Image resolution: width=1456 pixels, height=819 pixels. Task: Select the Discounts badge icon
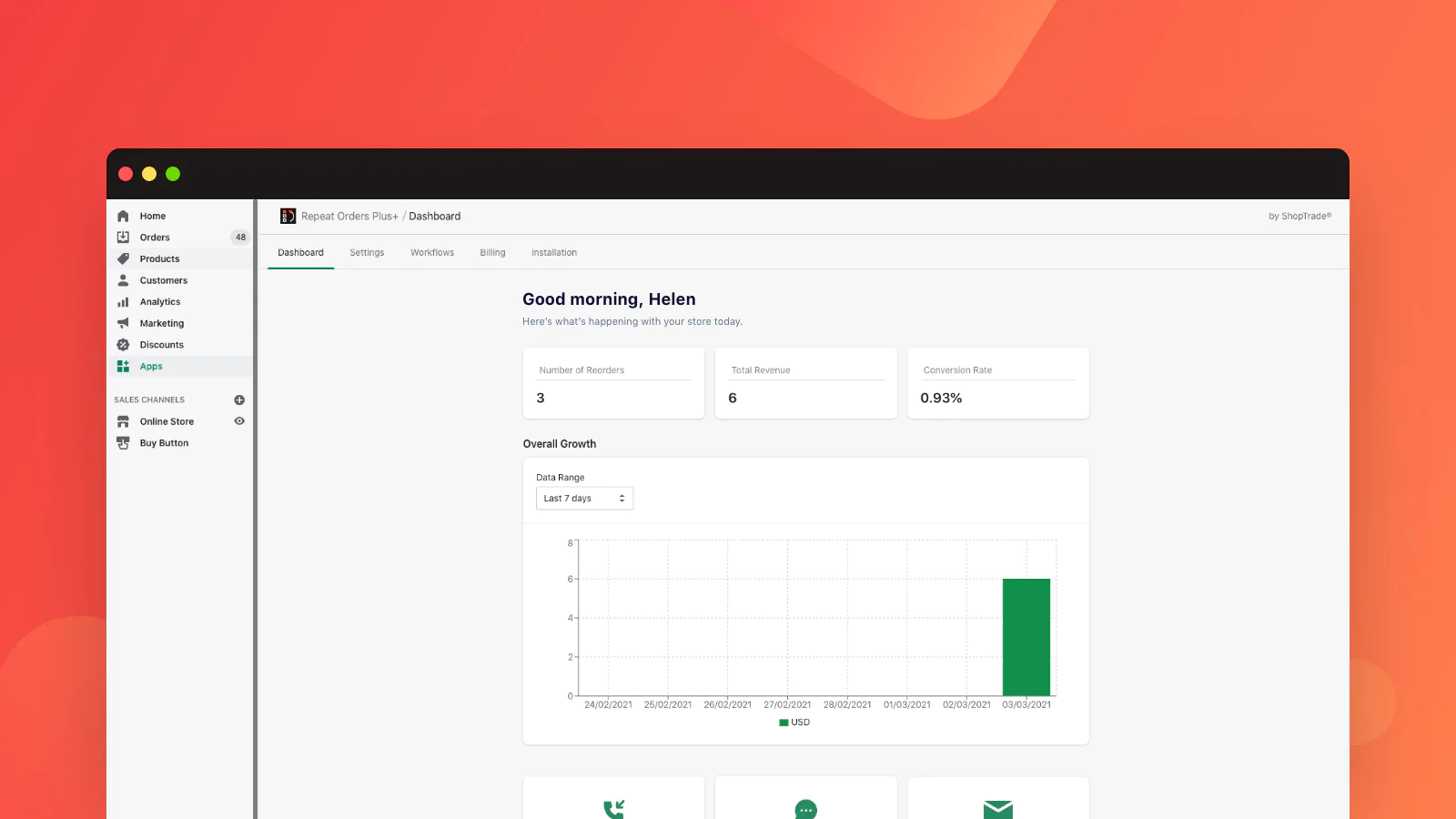[x=123, y=345]
